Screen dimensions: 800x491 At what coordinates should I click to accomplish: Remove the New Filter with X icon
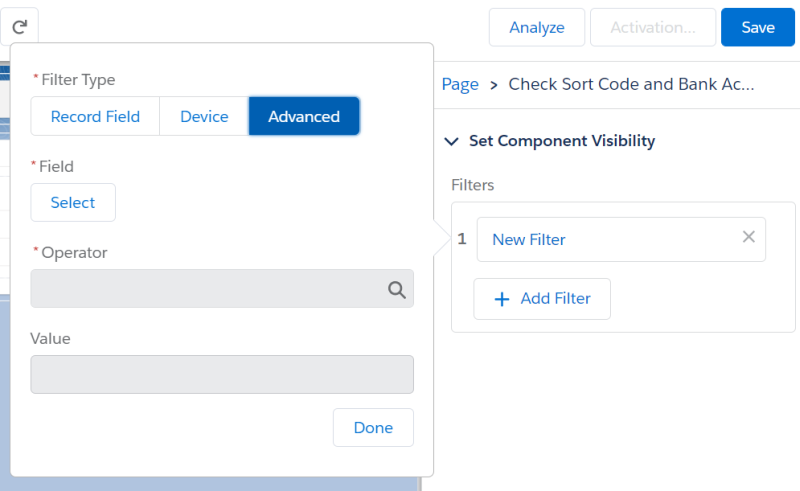pos(748,237)
